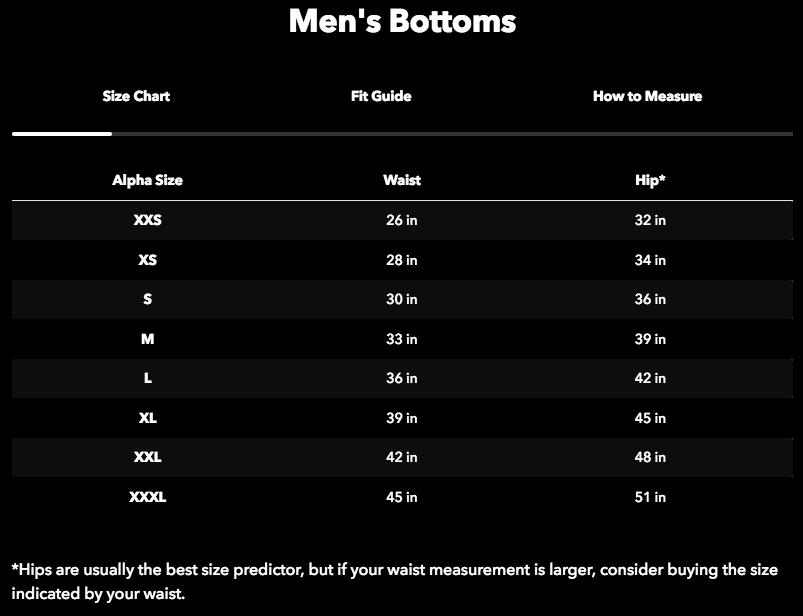Choose the M size row label
803x616 pixels.
[147, 339]
